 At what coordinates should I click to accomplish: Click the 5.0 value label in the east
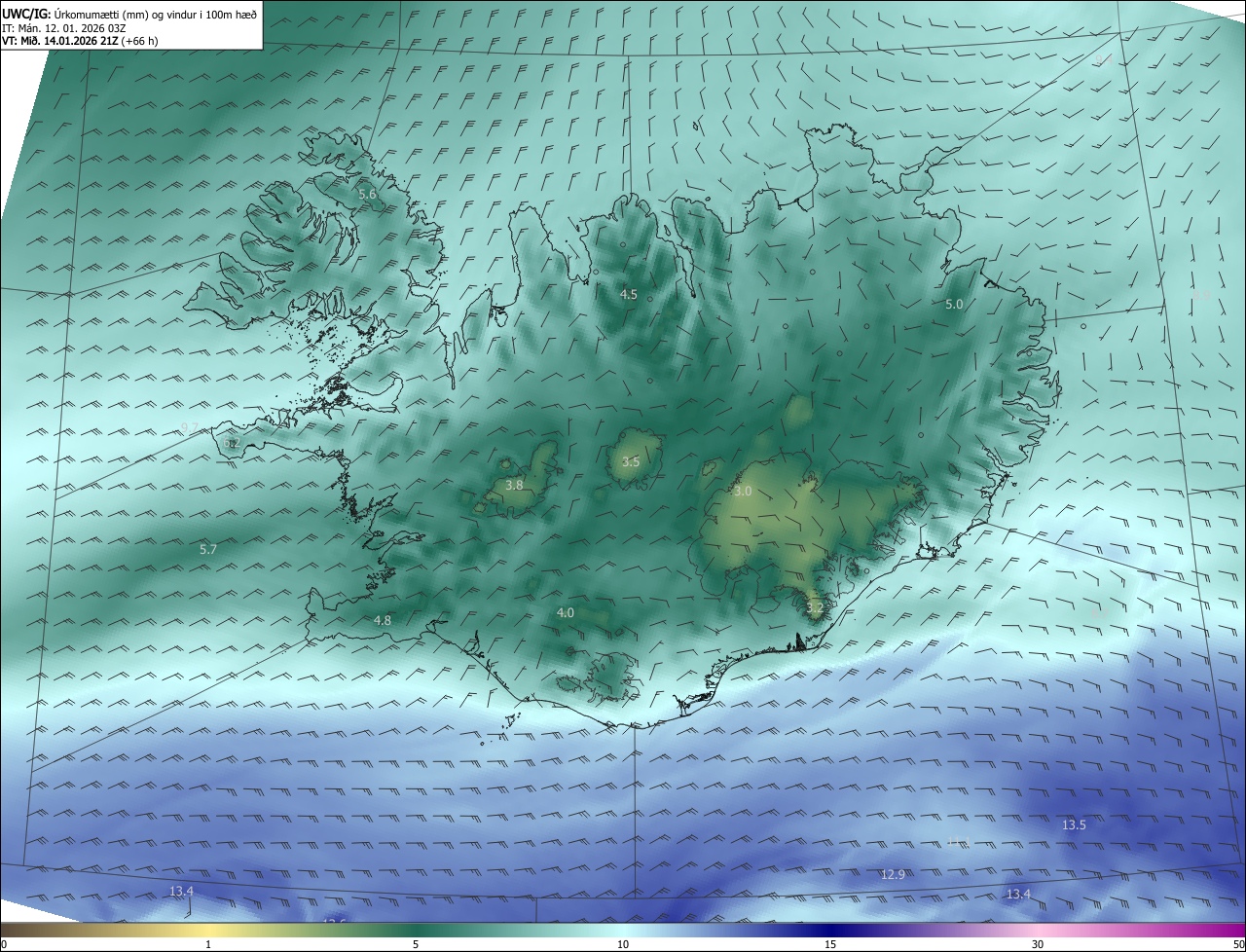(x=954, y=305)
